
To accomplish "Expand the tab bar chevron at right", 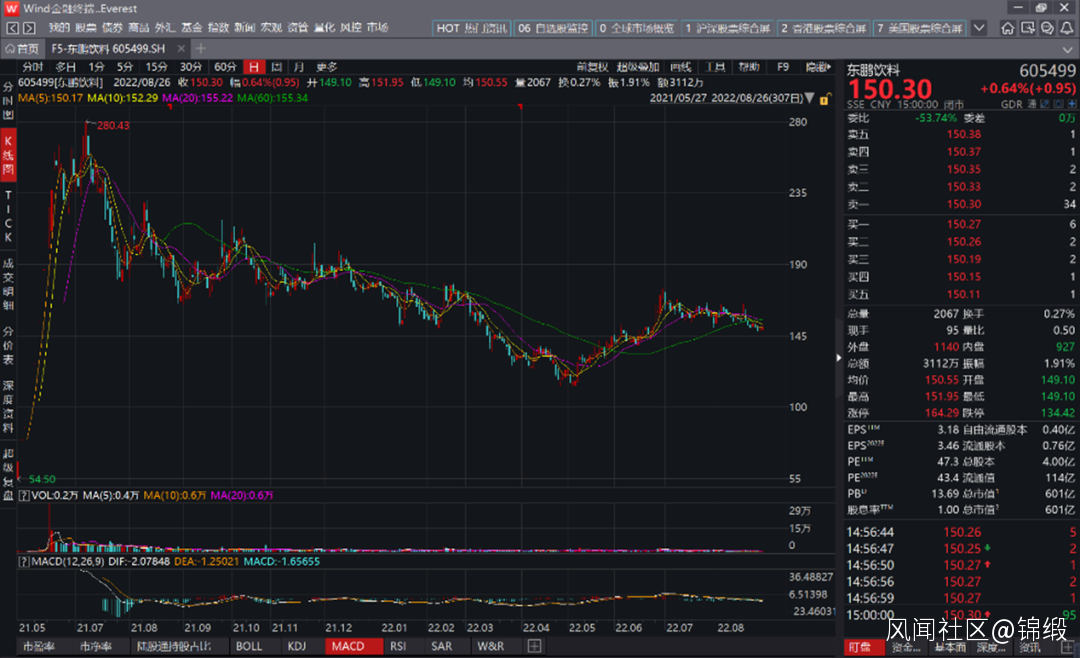I will 1068,49.
